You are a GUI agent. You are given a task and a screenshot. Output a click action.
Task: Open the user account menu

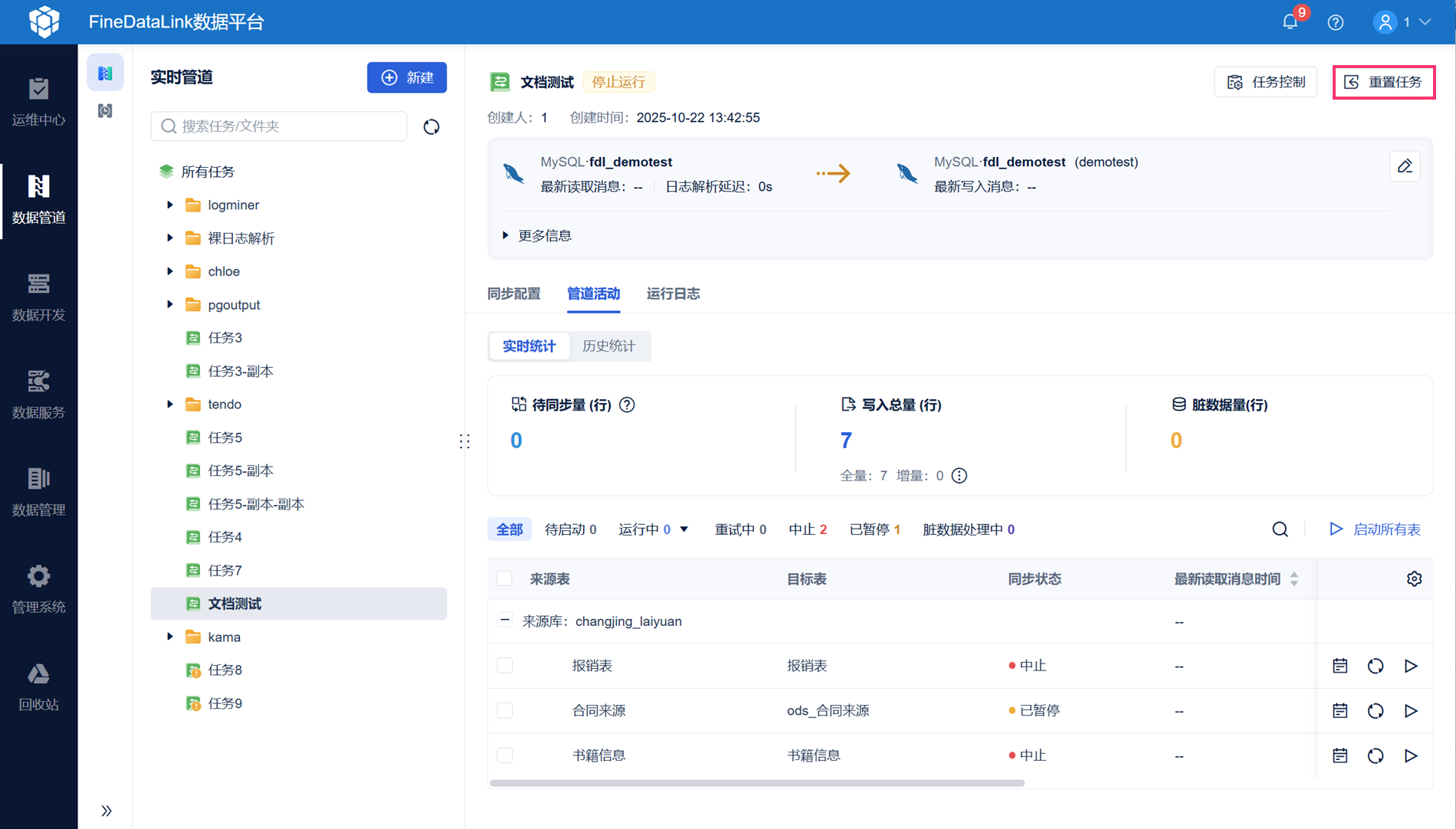point(1402,22)
